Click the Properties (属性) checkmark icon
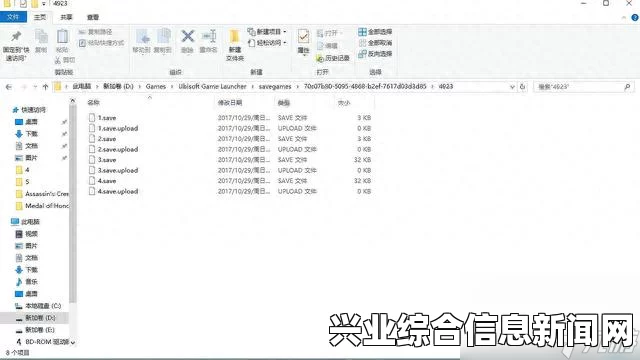The height and width of the screenshot is (360, 640). (303, 37)
